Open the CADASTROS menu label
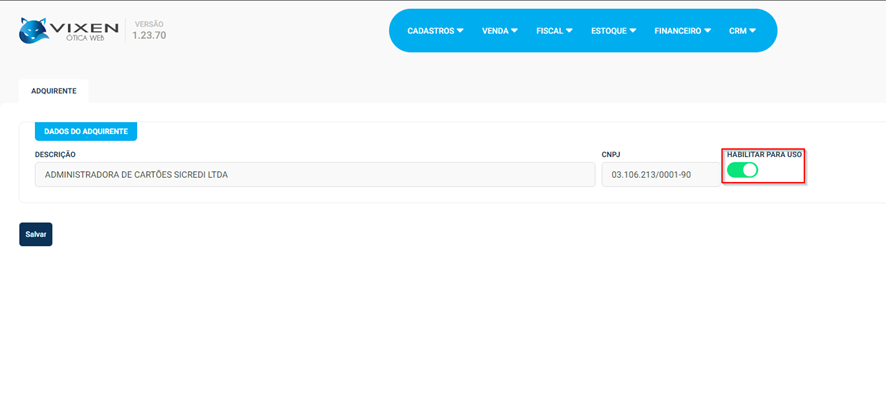The height and width of the screenshot is (417, 886). [430, 31]
